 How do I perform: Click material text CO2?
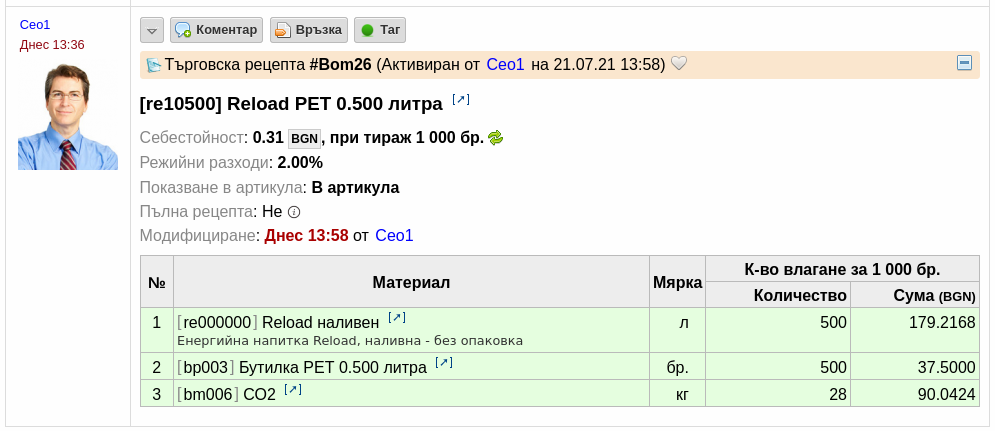point(260,395)
